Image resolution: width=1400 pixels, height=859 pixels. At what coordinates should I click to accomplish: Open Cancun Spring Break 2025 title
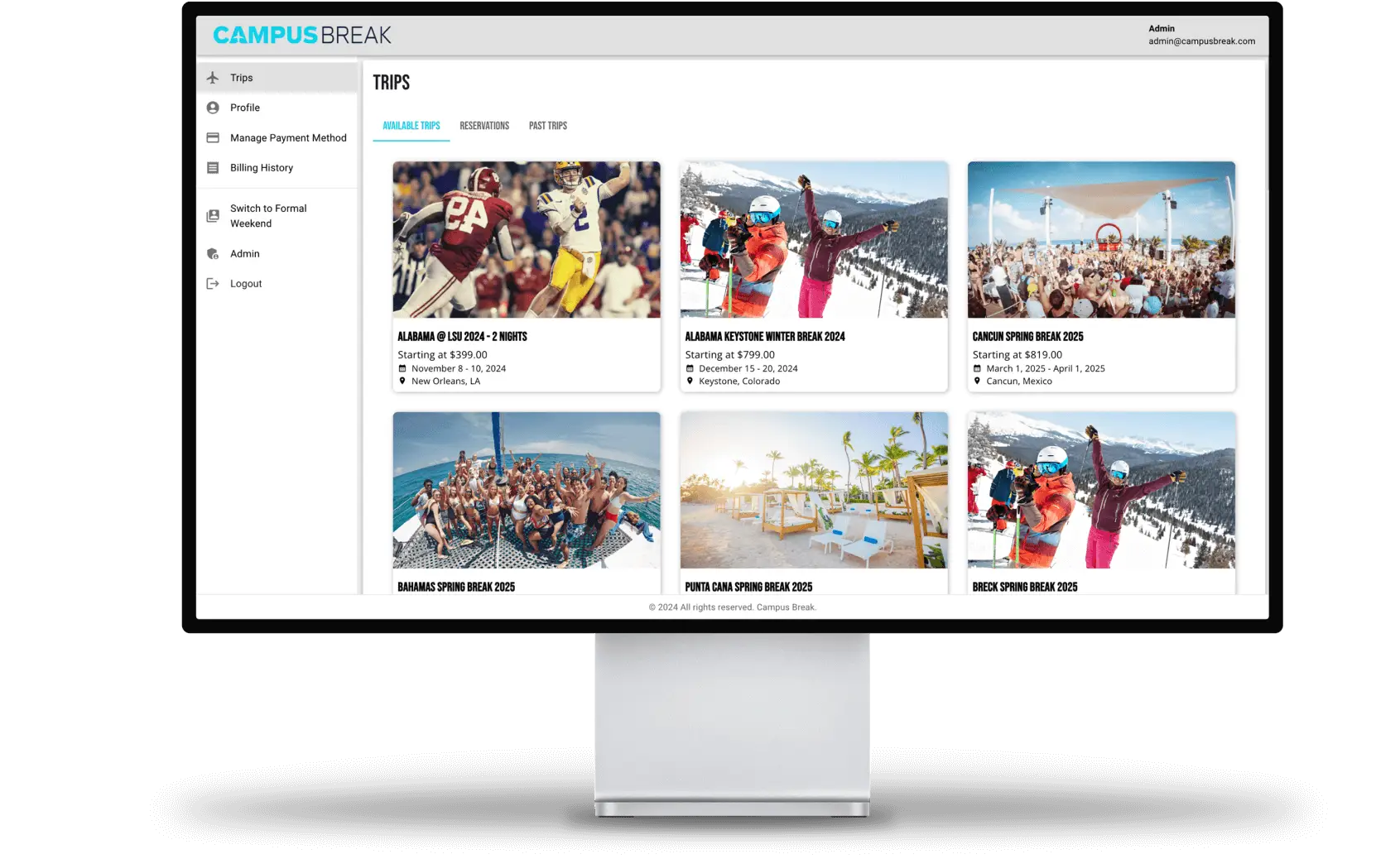pyautogui.click(x=1027, y=337)
